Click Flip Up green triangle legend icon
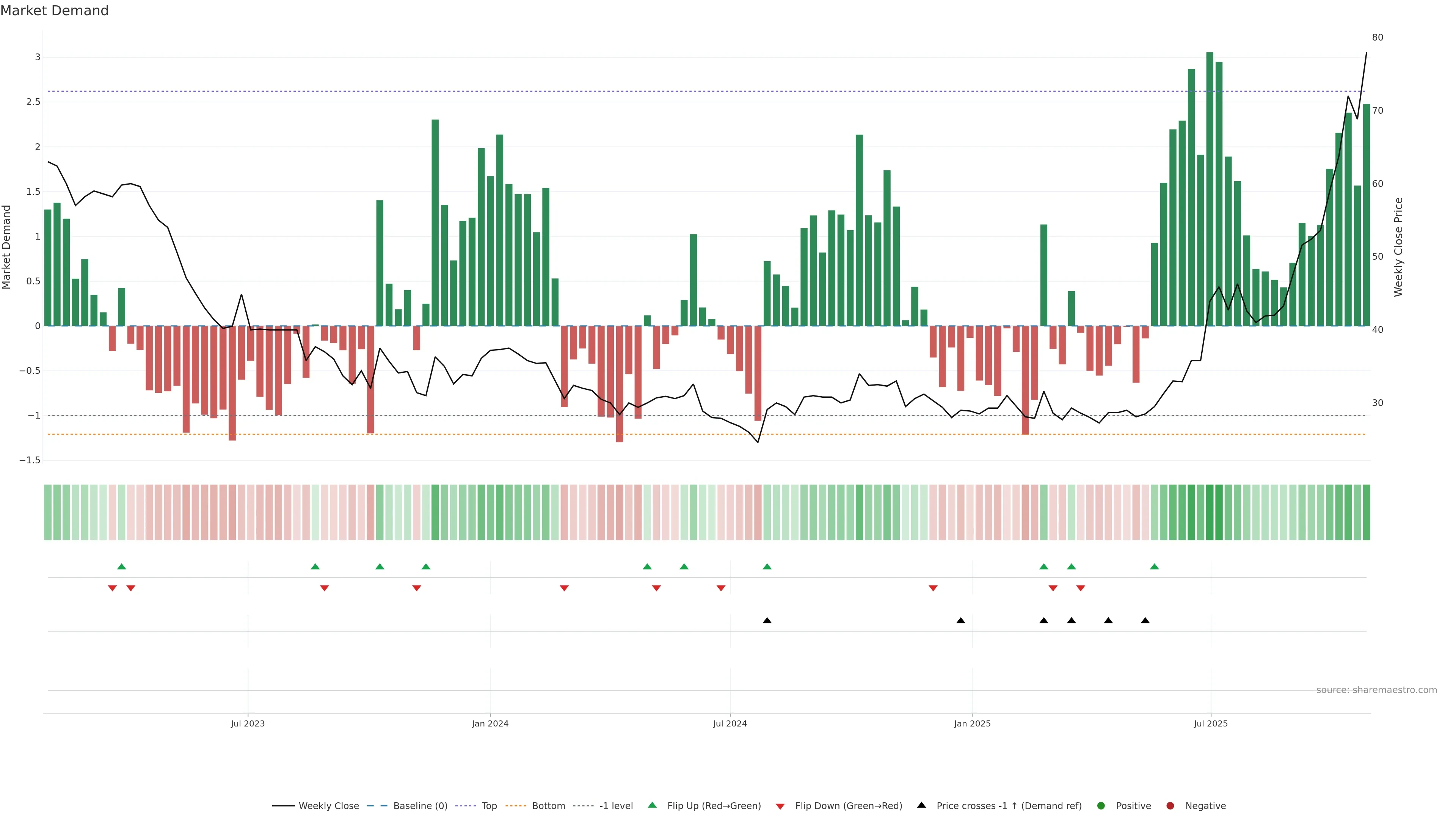 (x=652, y=805)
